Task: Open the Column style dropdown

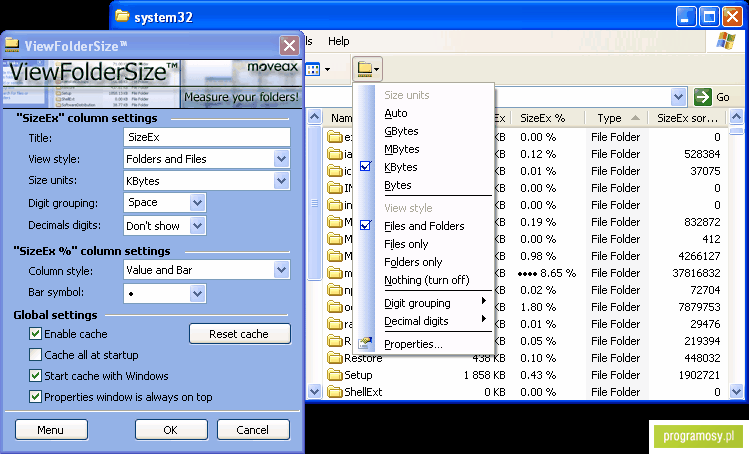Action: pos(281,270)
